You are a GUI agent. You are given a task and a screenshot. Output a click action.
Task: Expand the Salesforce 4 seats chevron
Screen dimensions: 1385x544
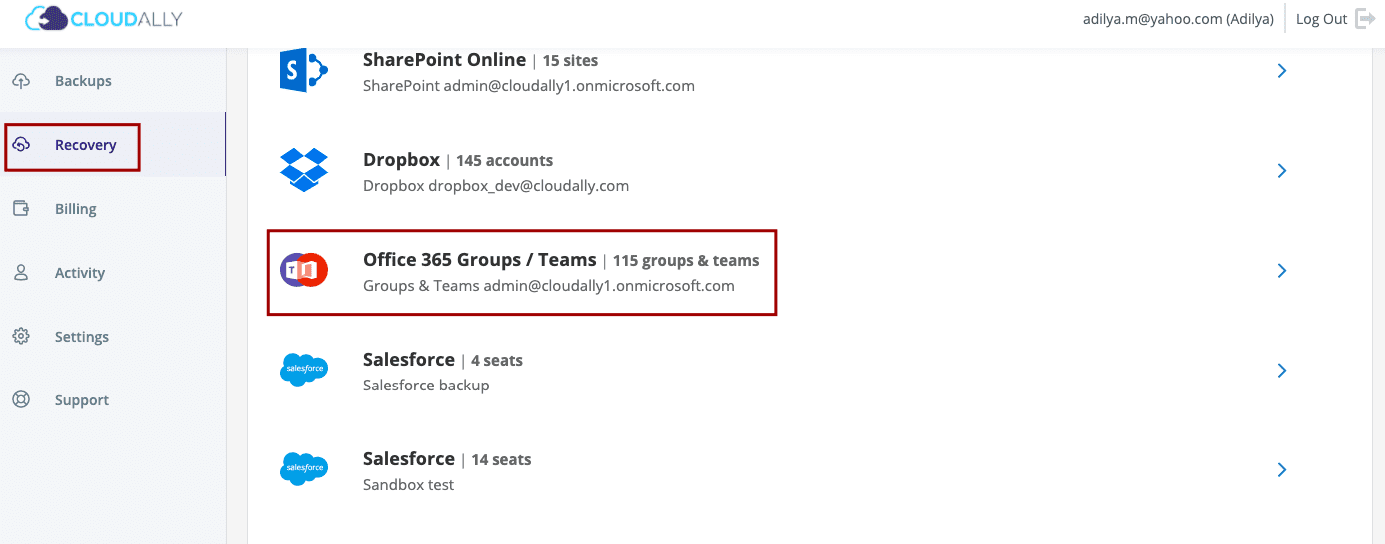pyautogui.click(x=1282, y=371)
